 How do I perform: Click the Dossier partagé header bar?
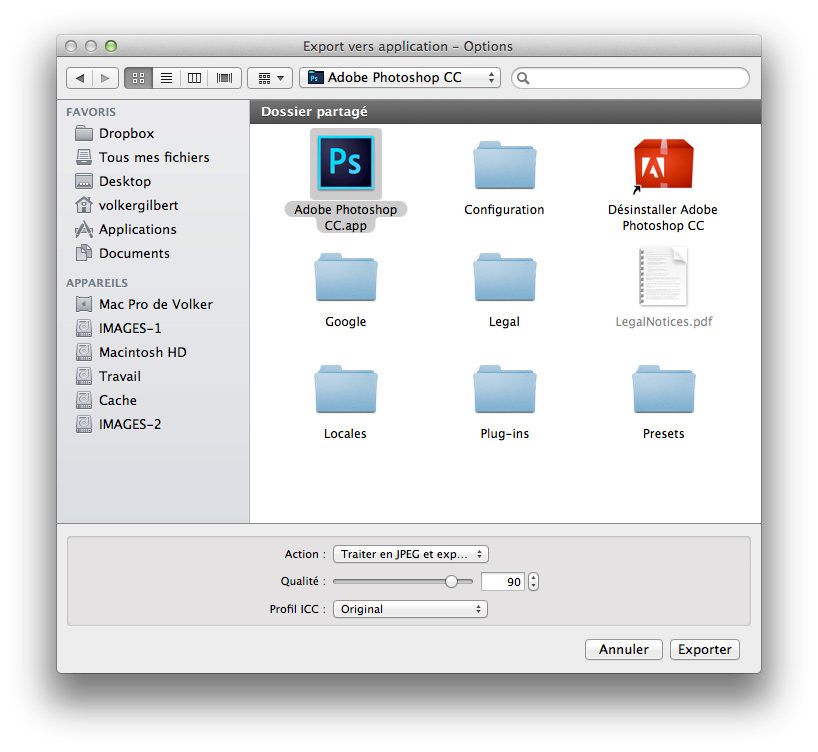coord(505,112)
